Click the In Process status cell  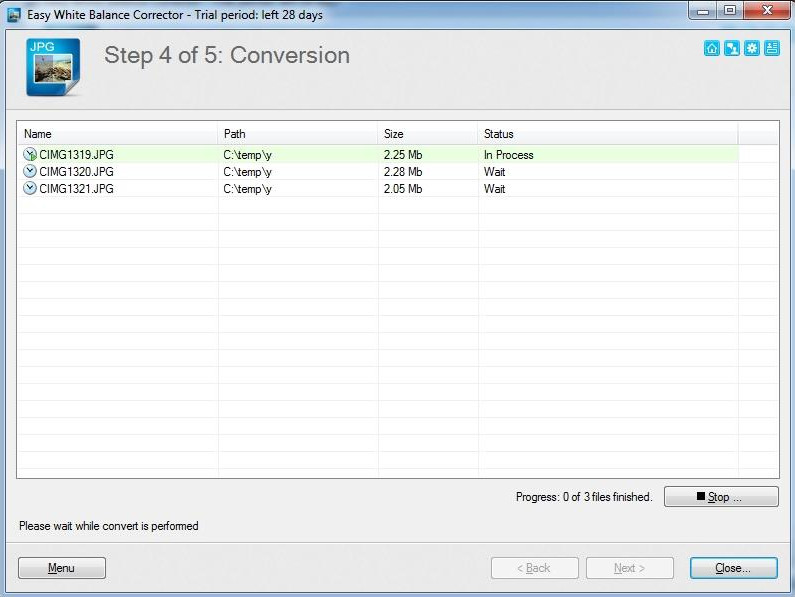509,155
